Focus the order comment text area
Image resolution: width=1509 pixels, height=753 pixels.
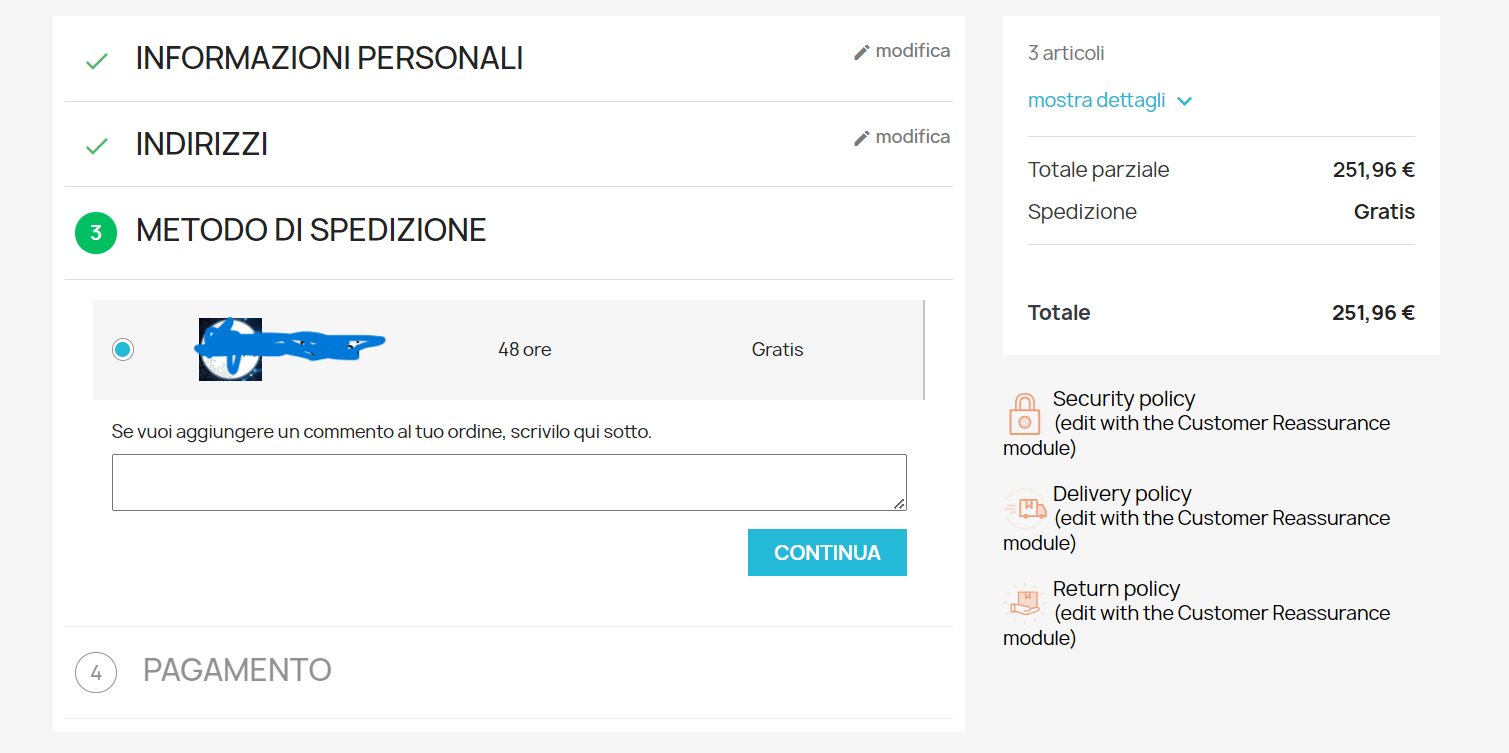click(x=509, y=482)
